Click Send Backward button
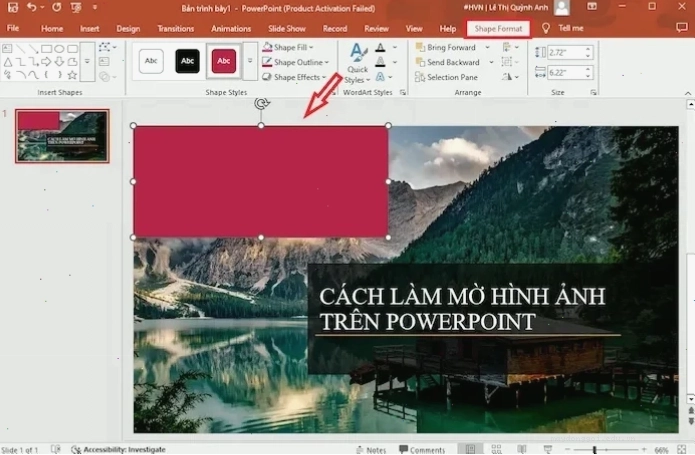Viewport: 695px width, 455px height. tap(447, 62)
